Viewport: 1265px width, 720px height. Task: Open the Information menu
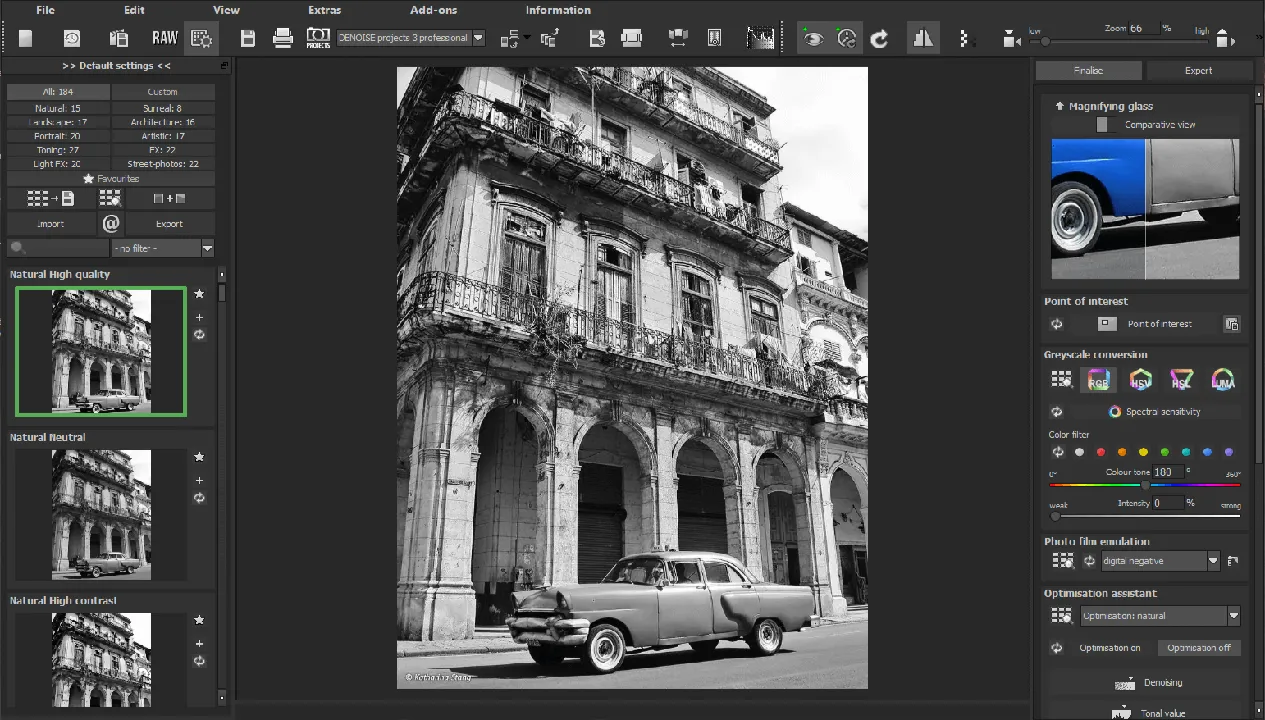(558, 10)
